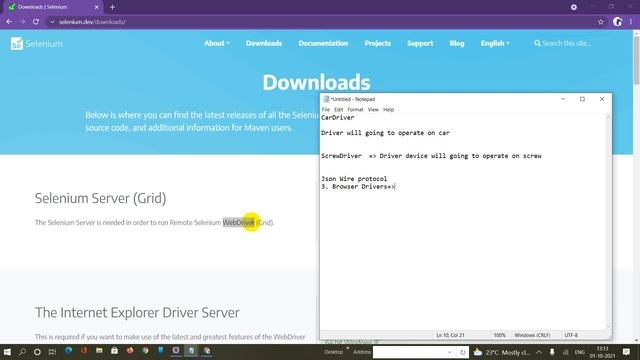640x360 pixels.
Task: Click the Notepad scroll up arrow
Action: coord(608,118)
